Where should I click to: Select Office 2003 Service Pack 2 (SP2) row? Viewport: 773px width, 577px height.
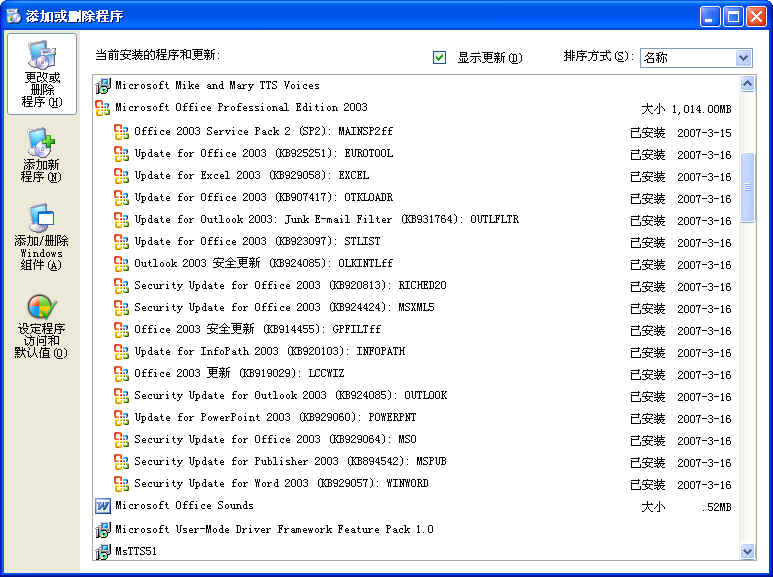(x=264, y=131)
